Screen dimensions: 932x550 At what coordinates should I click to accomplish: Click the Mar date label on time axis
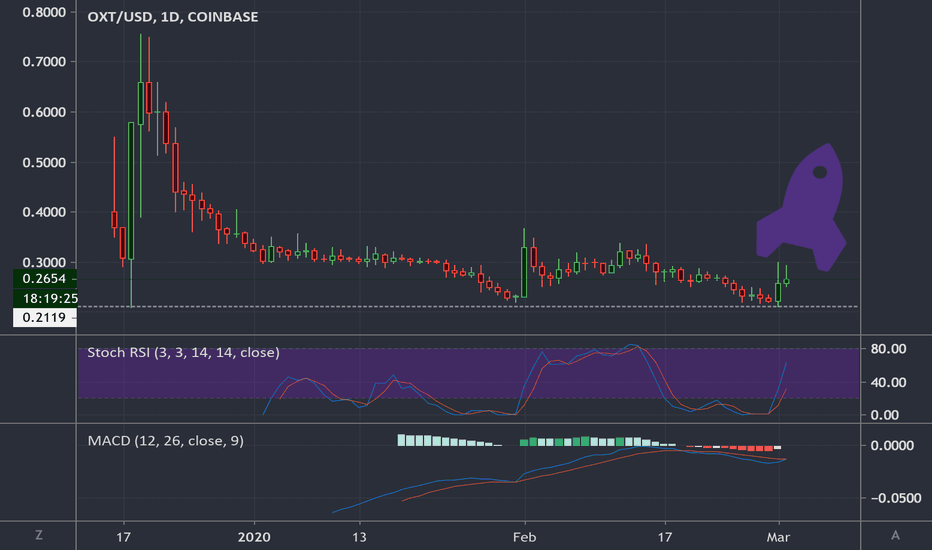click(x=778, y=537)
